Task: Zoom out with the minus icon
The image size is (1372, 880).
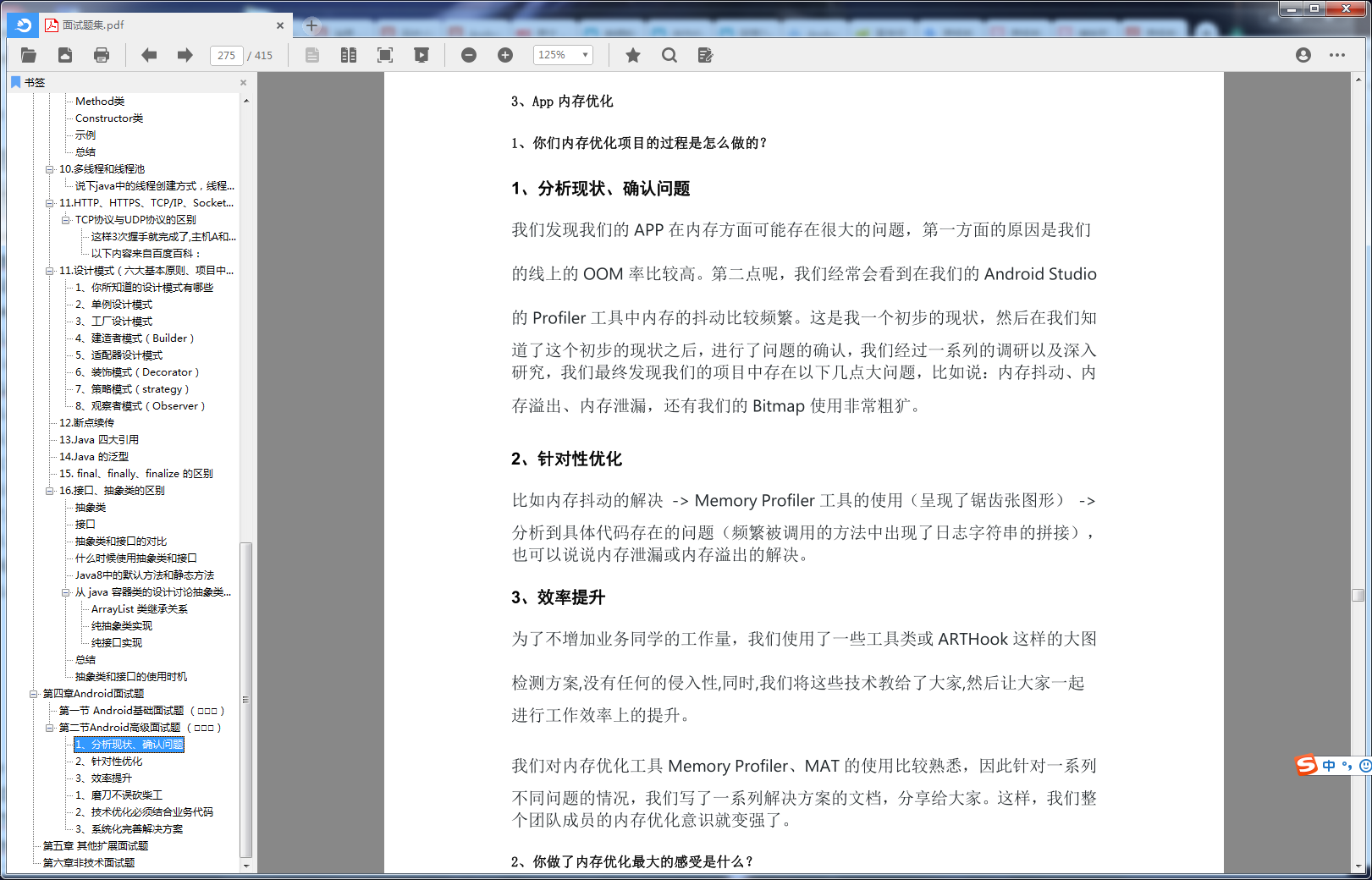Action: point(469,55)
